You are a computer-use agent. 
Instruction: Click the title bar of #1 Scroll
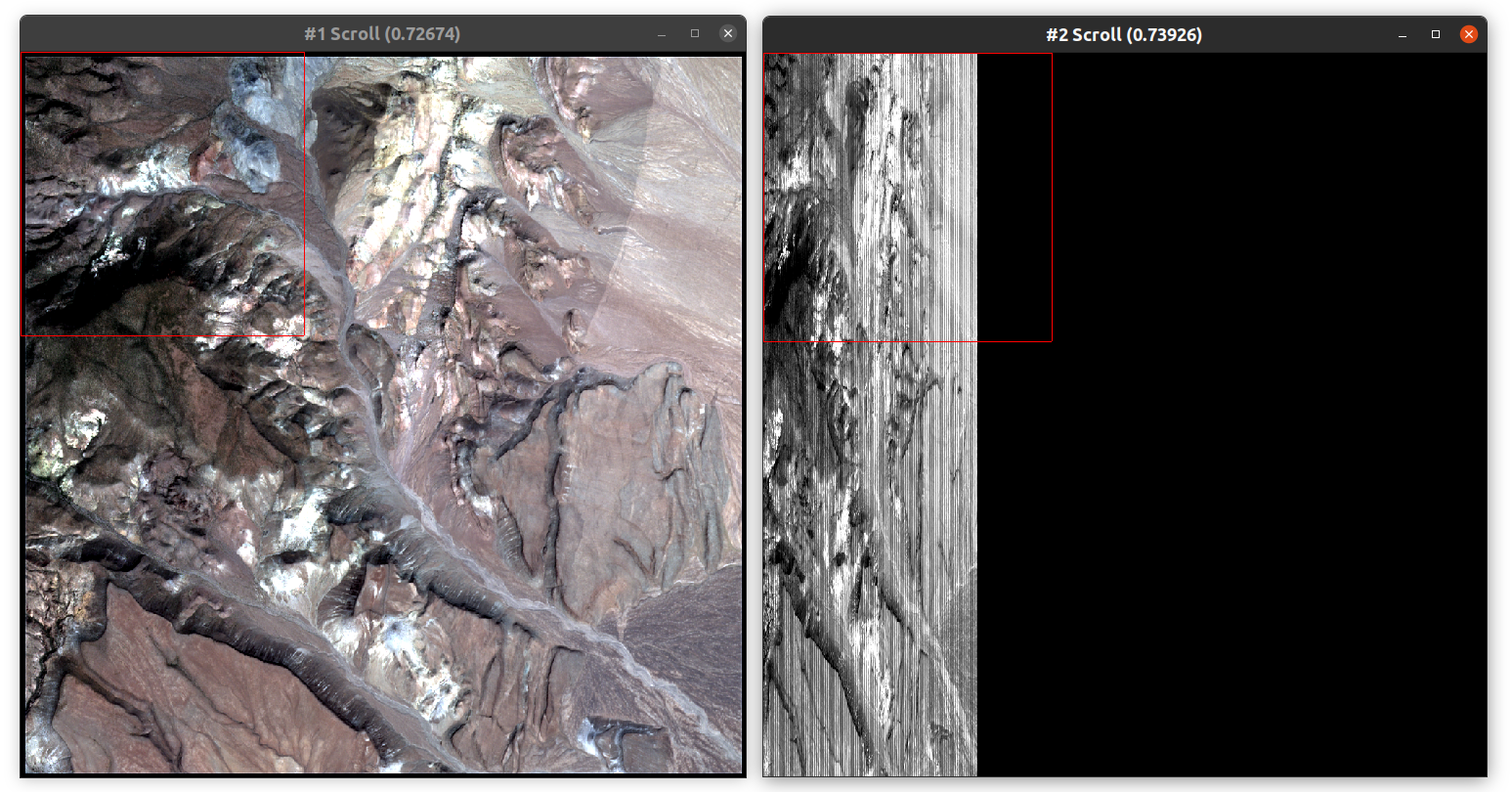click(381, 32)
